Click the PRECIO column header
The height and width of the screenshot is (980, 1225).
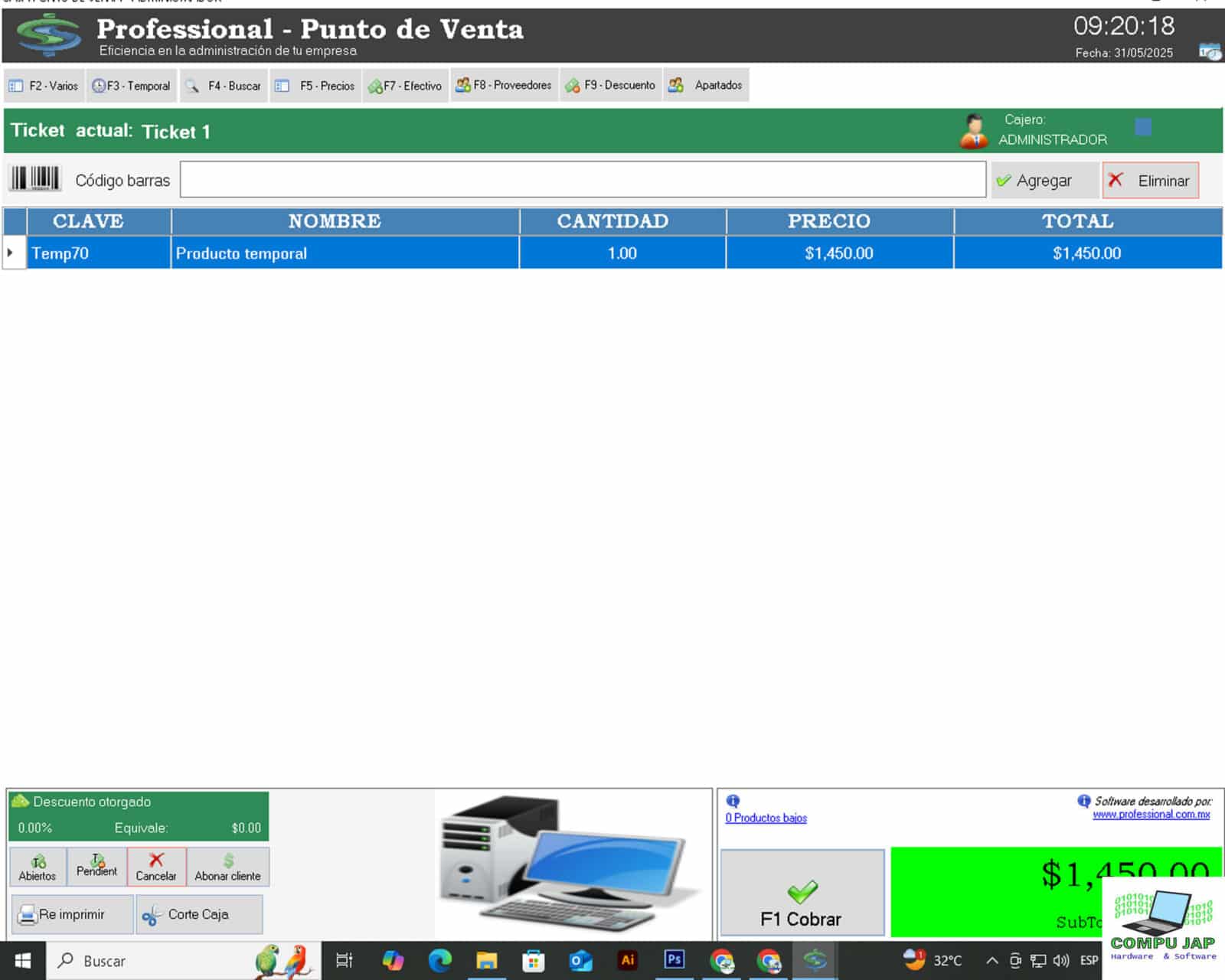pos(840,221)
